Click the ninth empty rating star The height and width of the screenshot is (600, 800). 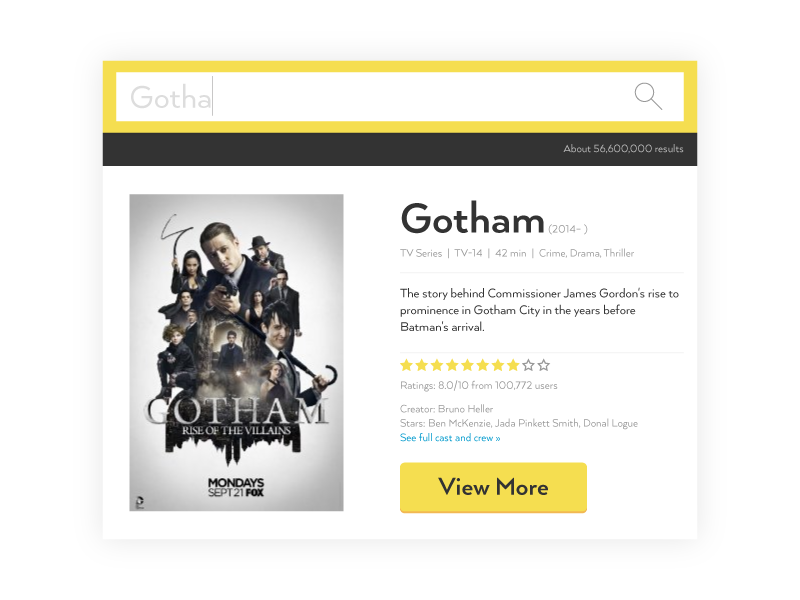coord(529,365)
